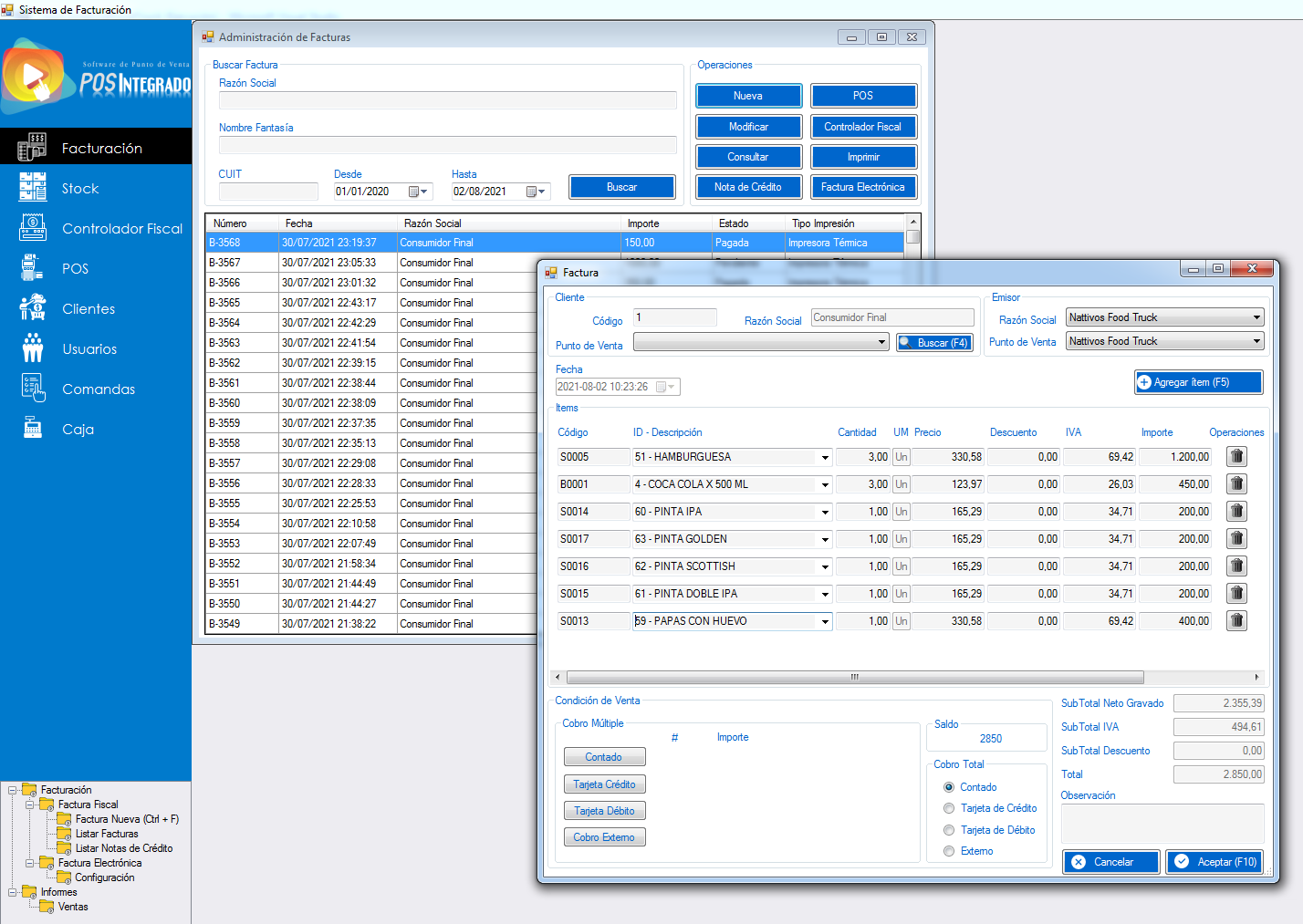Open the COCA COLA description dropdown
Screen dimensions: 1303x924
(x=825, y=485)
